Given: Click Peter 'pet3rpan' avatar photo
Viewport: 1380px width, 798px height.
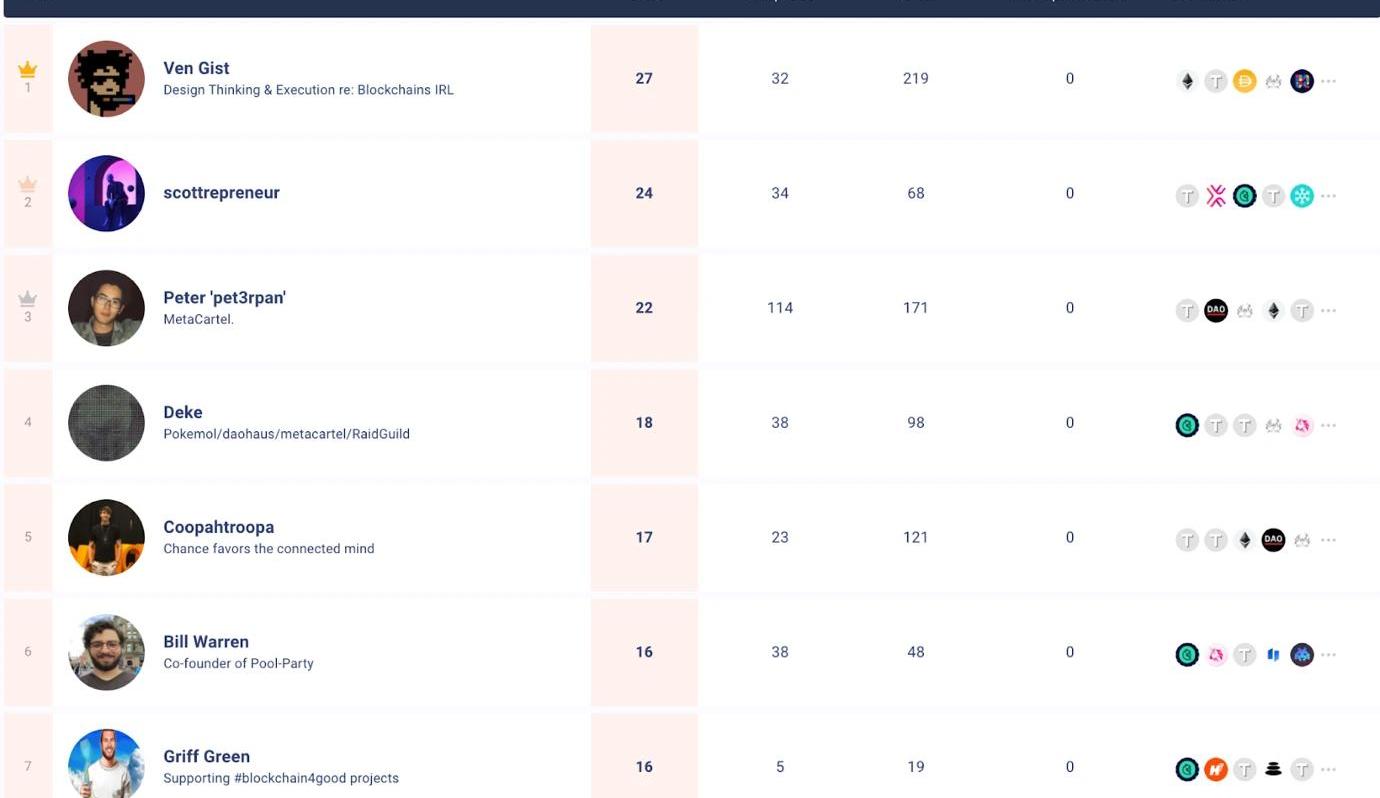Looking at the screenshot, I should [106, 308].
